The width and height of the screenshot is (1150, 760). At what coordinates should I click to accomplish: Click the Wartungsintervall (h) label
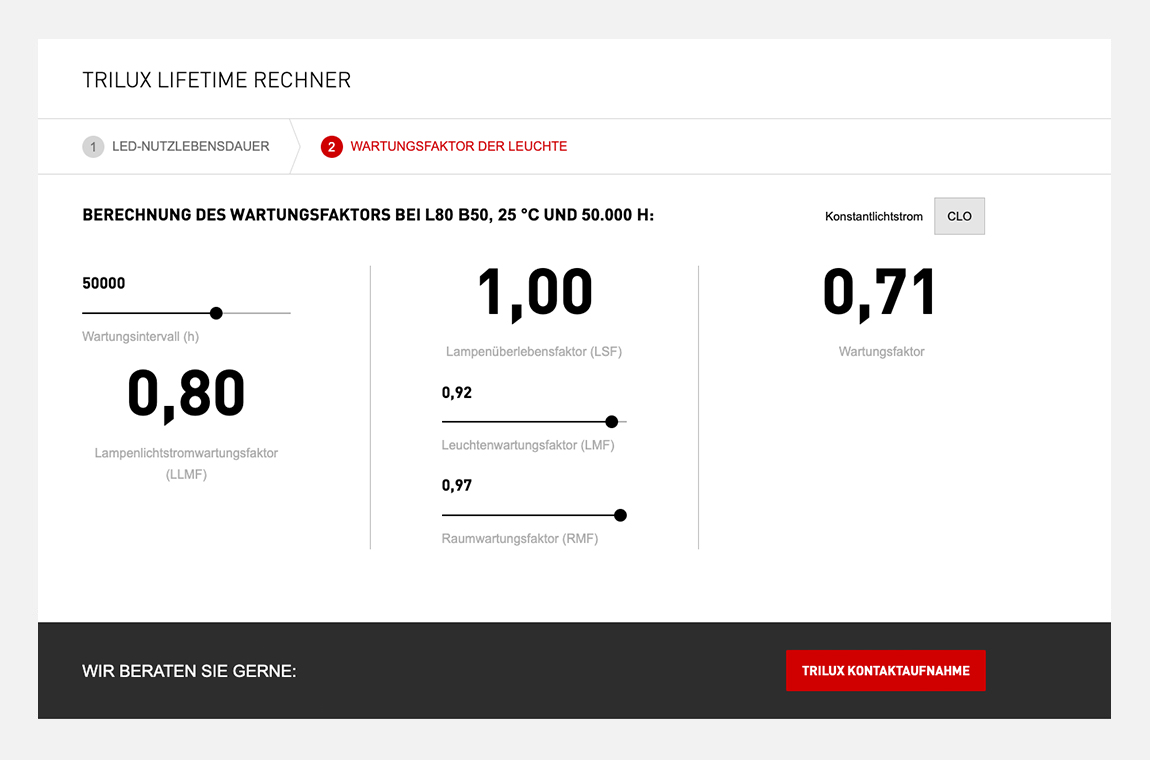(x=140, y=337)
